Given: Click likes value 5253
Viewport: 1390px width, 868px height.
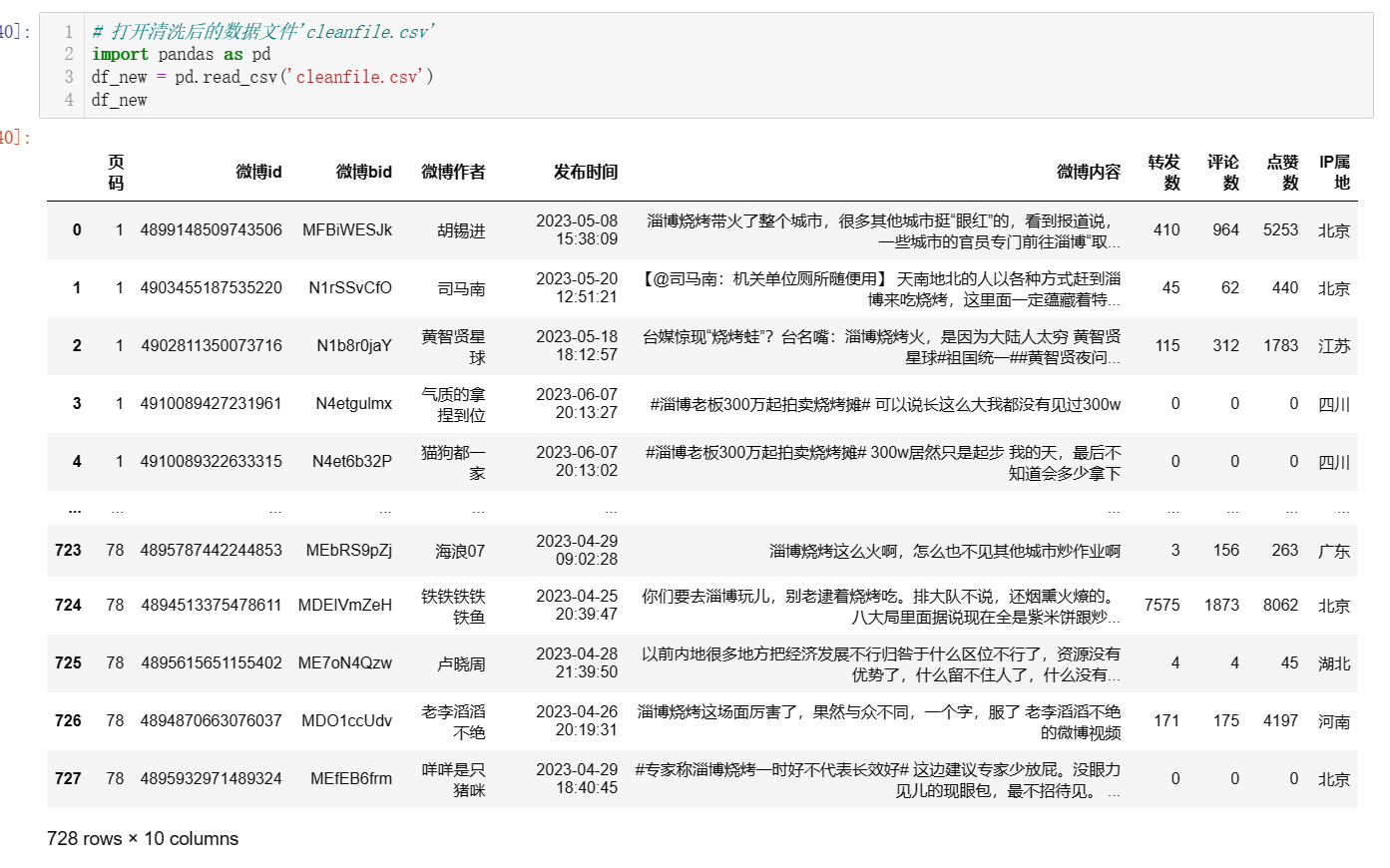Looking at the screenshot, I should (x=1280, y=229).
